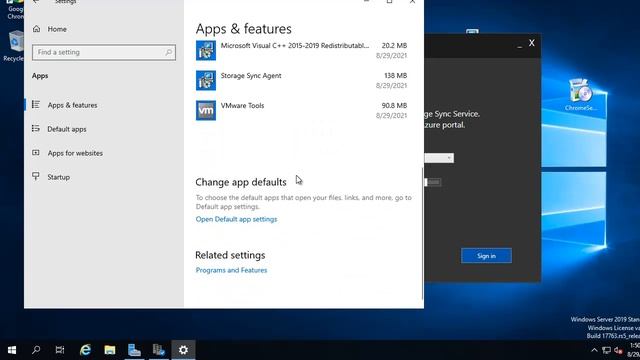The image size is (640, 360).
Task: Open Programs and Features link
Action: pos(231,270)
